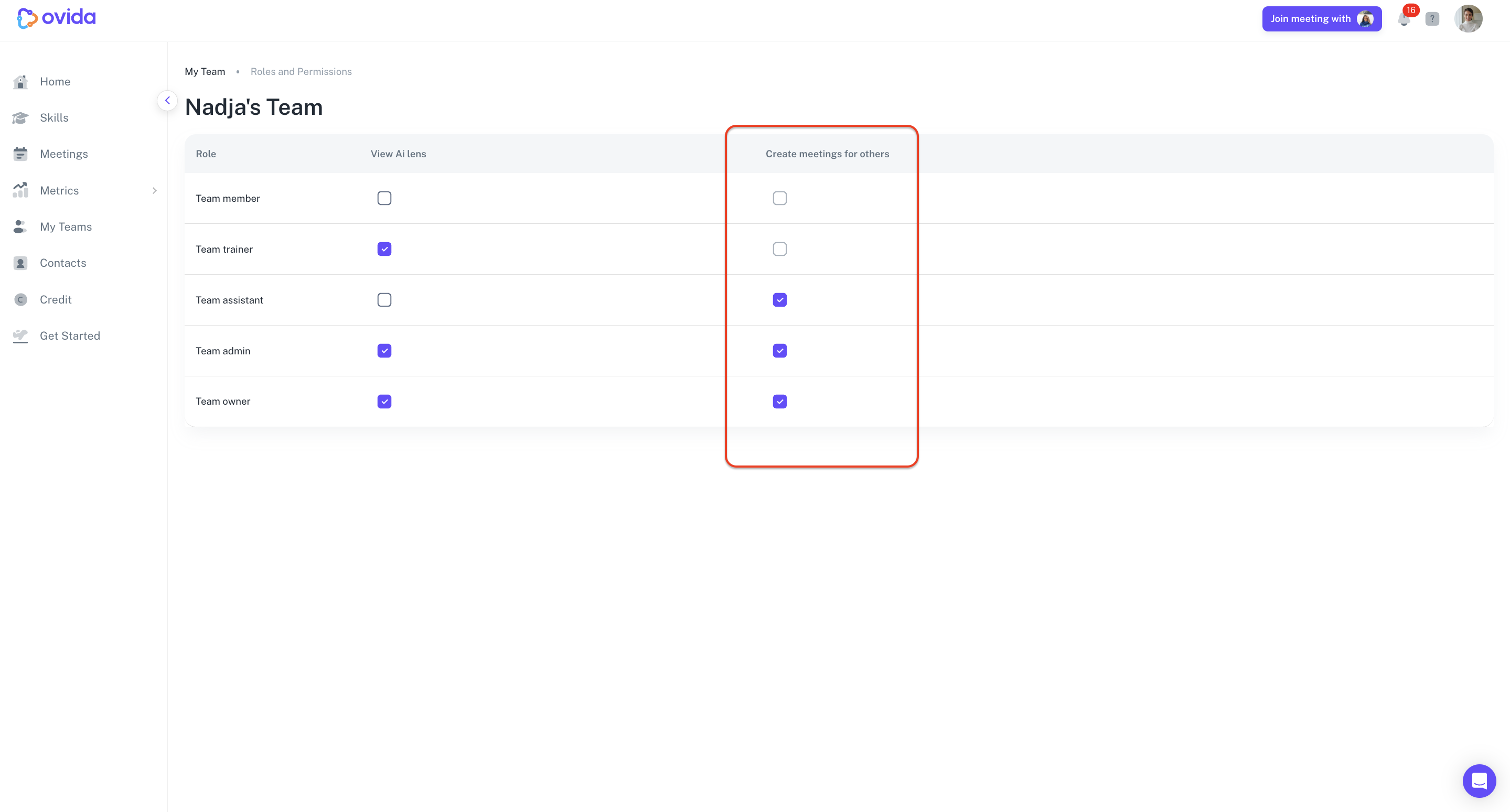Image resolution: width=1510 pixels, height=812 pixels.
Task: Open Metrics in the sidebar
Action: point(59,190)
